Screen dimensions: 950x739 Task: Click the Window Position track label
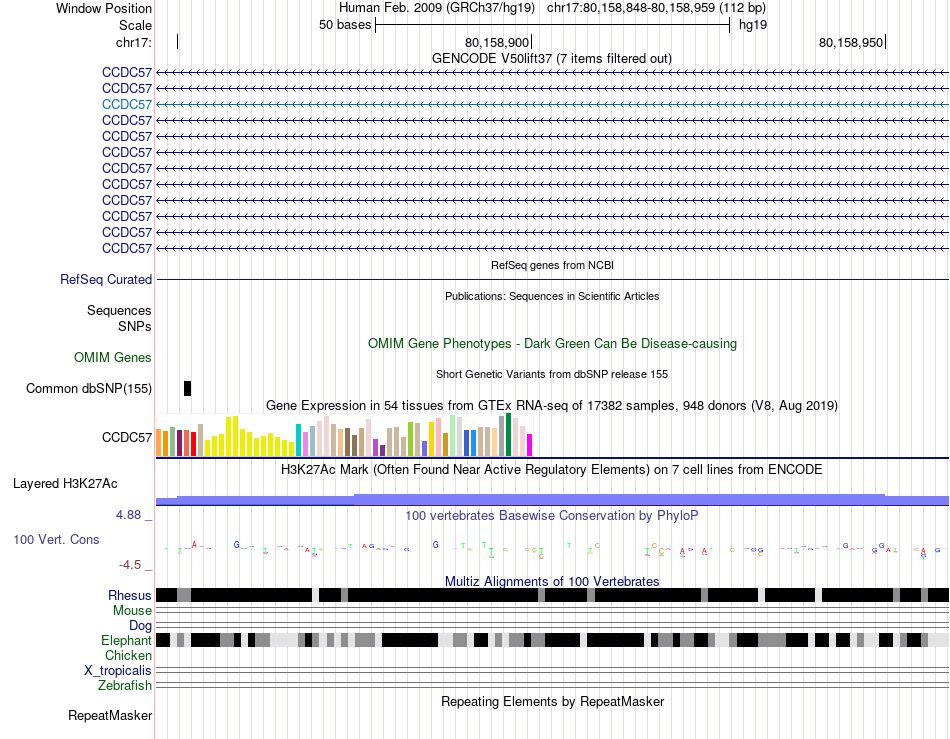(104, 8)
